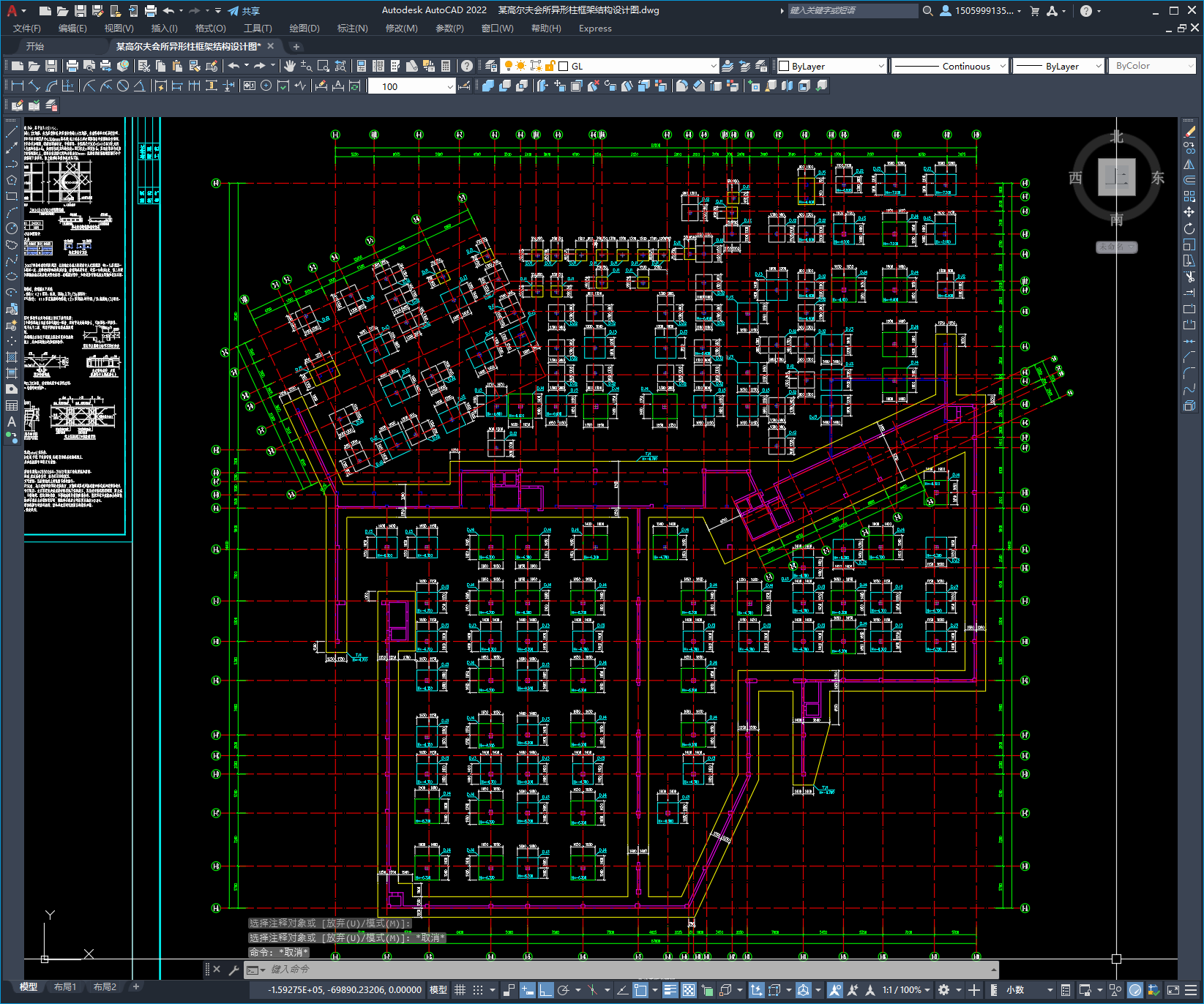The image size is (1204, 1004).
Task: Select the Linear dimension tool
Action: (x=18, y=86)
